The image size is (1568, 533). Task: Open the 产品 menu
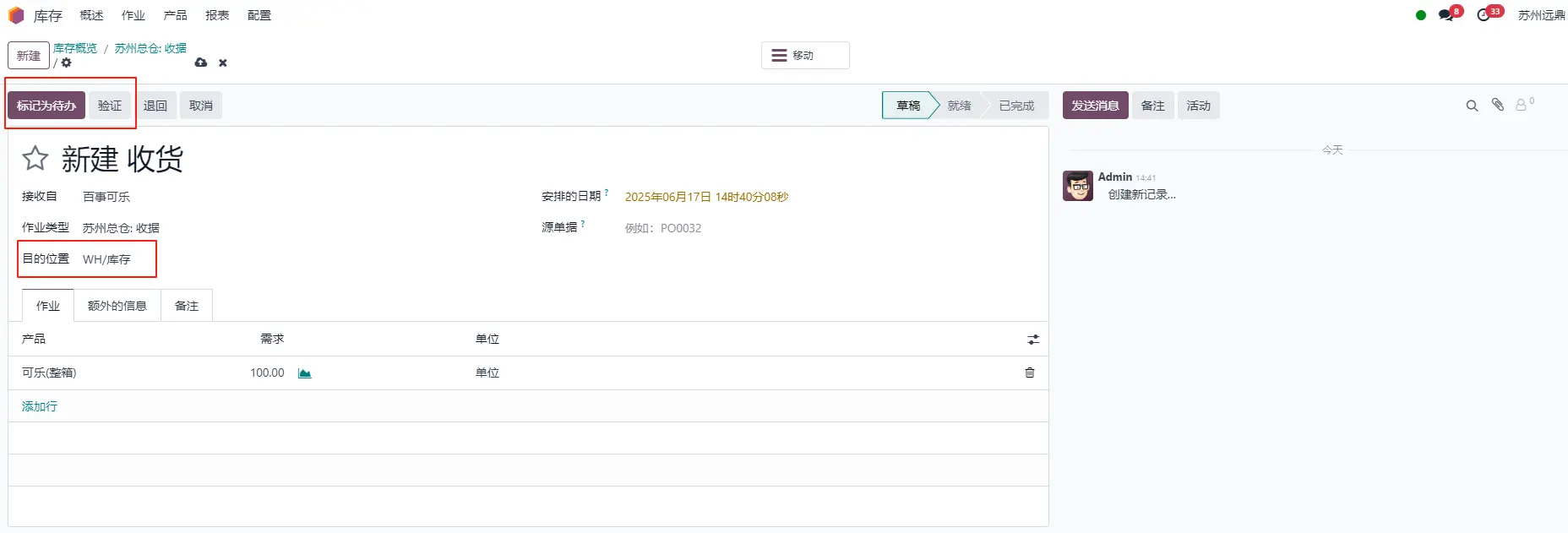[176, 15]
